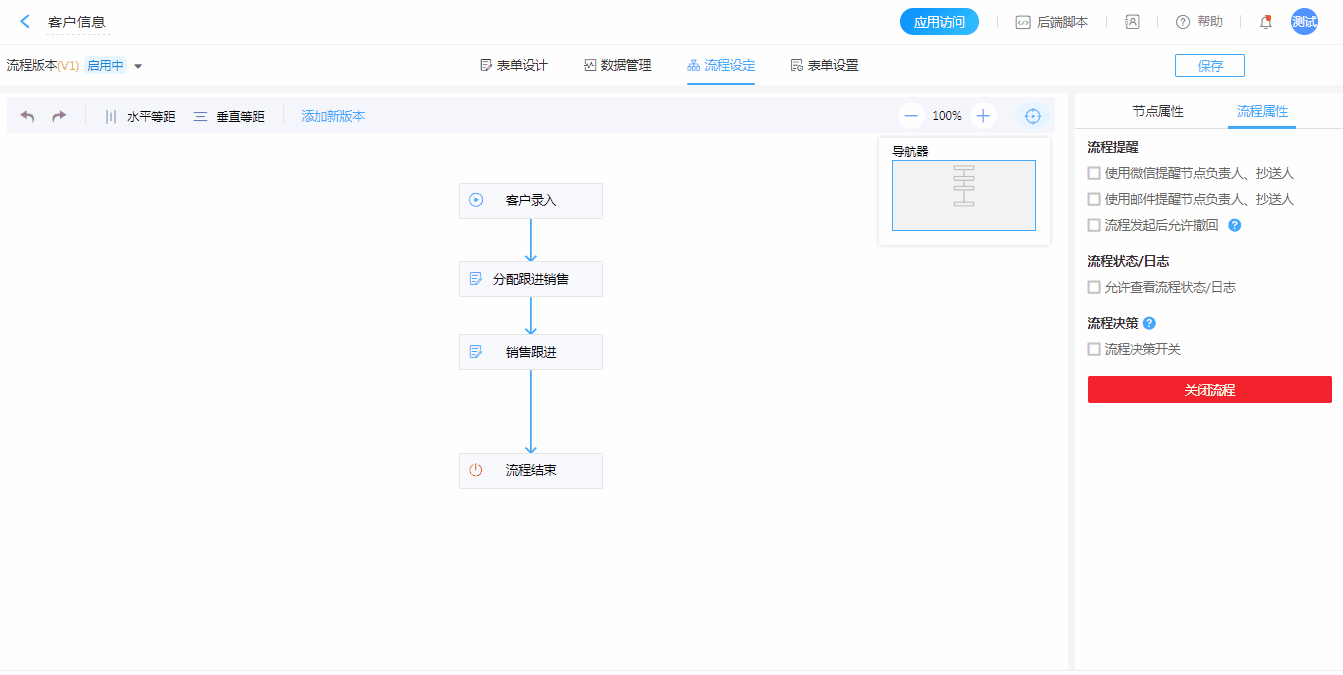Tick the 流程决策开关 checkbox
This screenshot has width=1343, height=675.
pyautogui.click(x=1094, y=349)
